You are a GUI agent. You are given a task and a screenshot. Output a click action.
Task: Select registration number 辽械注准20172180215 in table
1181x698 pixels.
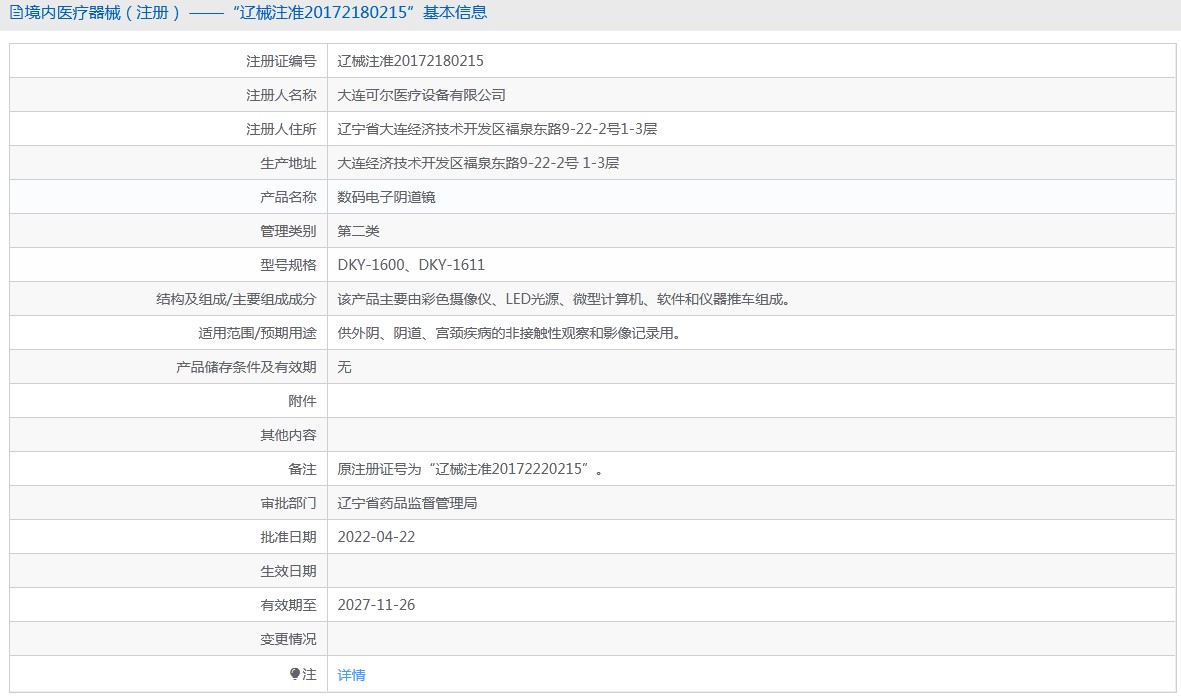coord(410,61)
